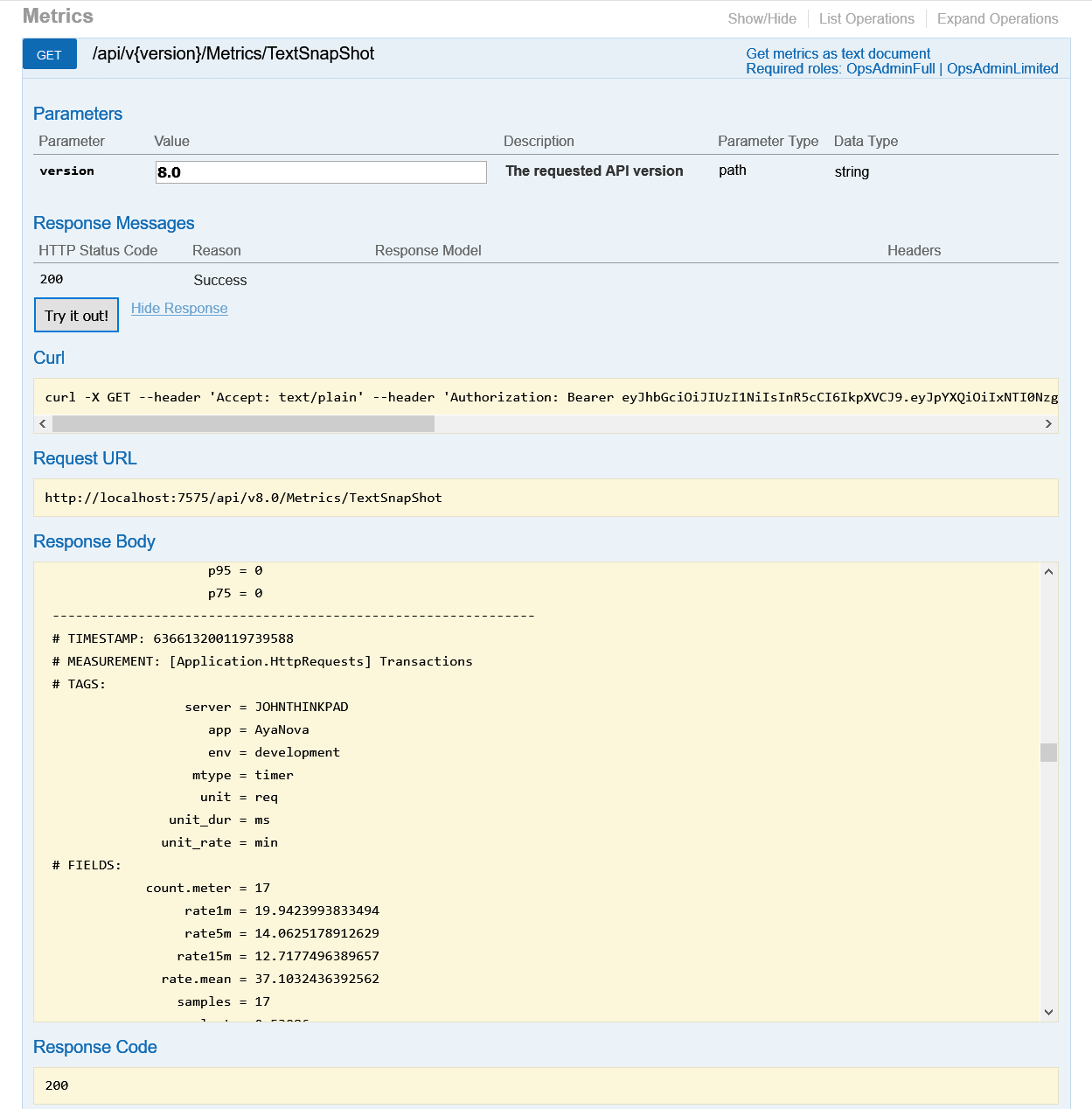Click the '# TAGS:' line
This screenshot has width=1092, height=1109.
point(79,684)
